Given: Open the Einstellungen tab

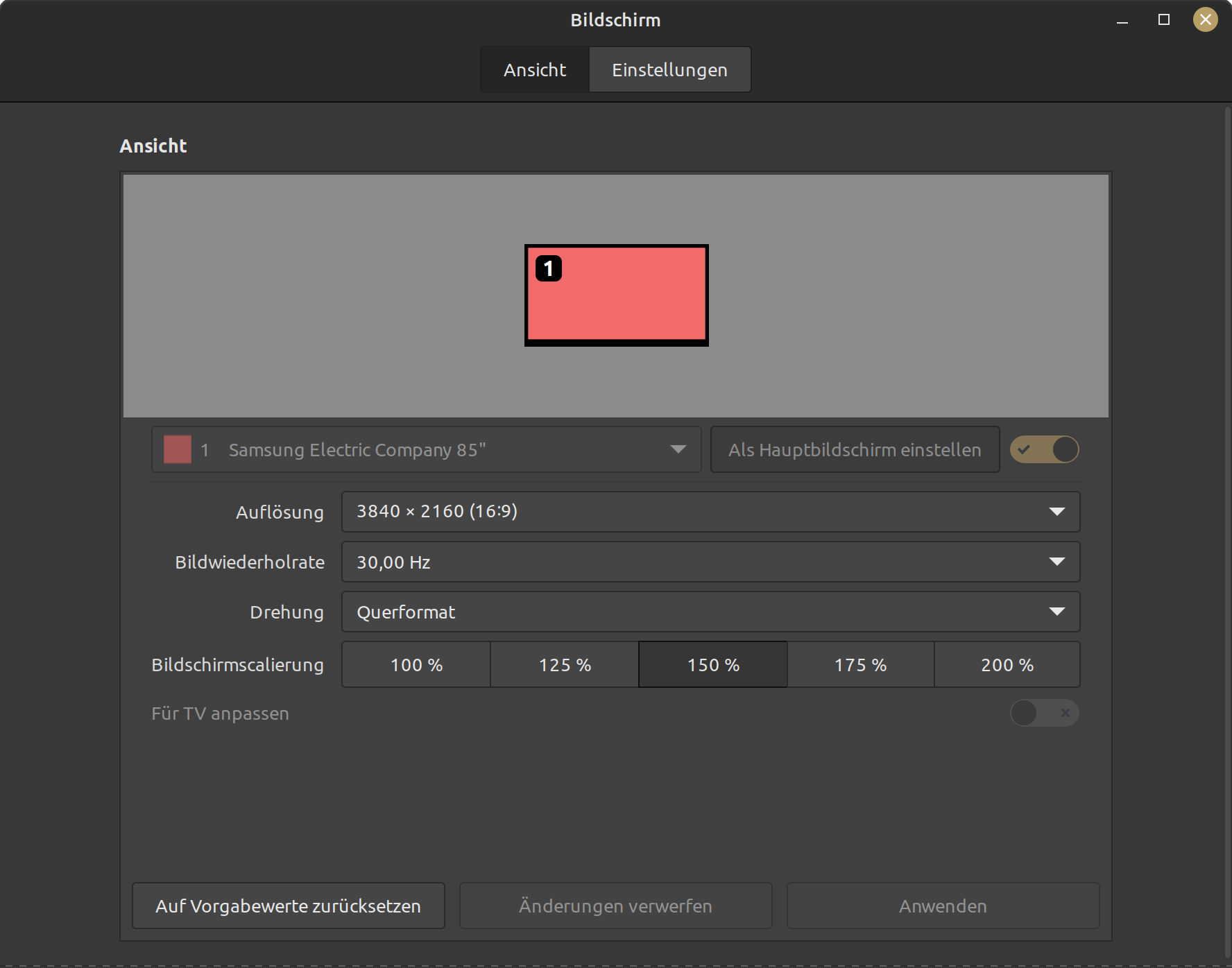Looking at the screenshot, I should click(669, 69).
